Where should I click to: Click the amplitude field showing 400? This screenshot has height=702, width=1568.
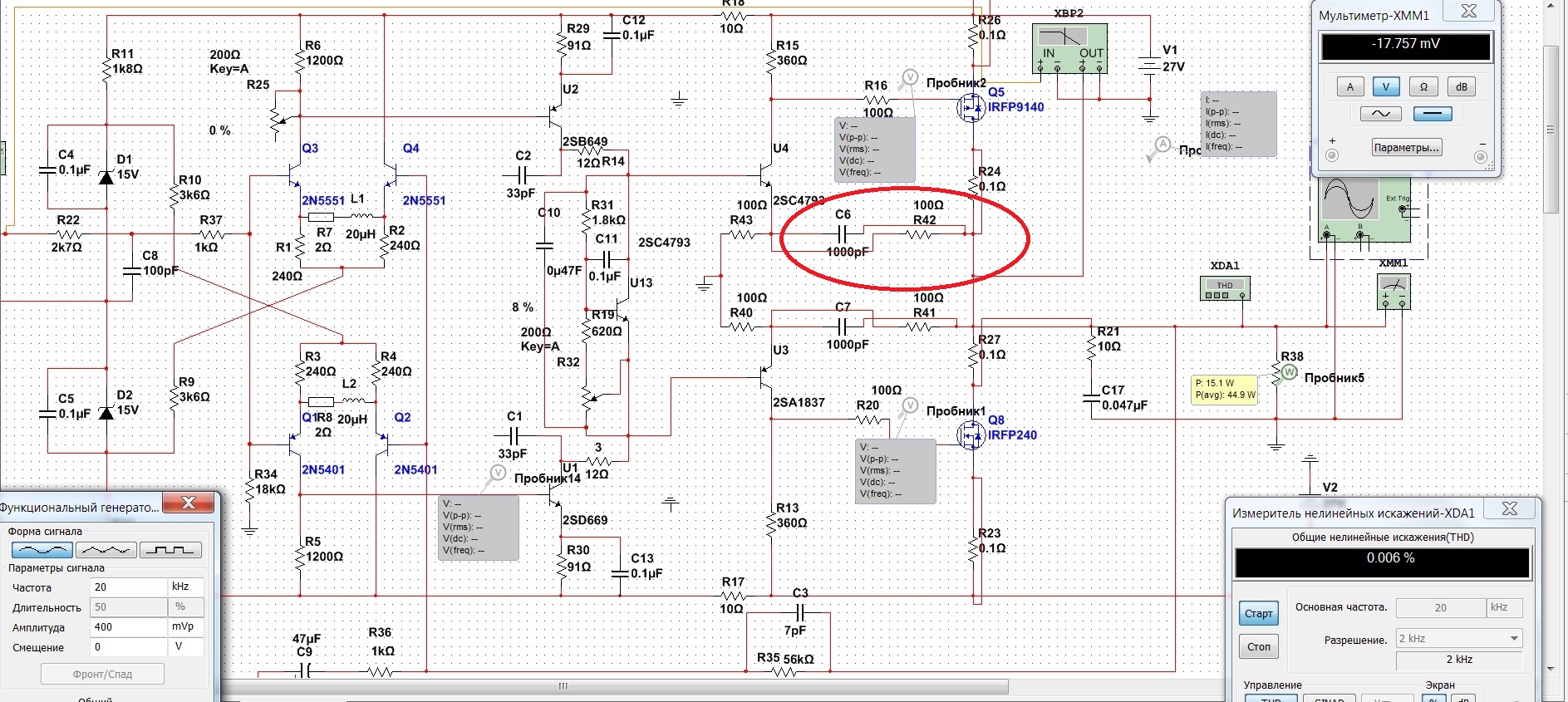128,626
